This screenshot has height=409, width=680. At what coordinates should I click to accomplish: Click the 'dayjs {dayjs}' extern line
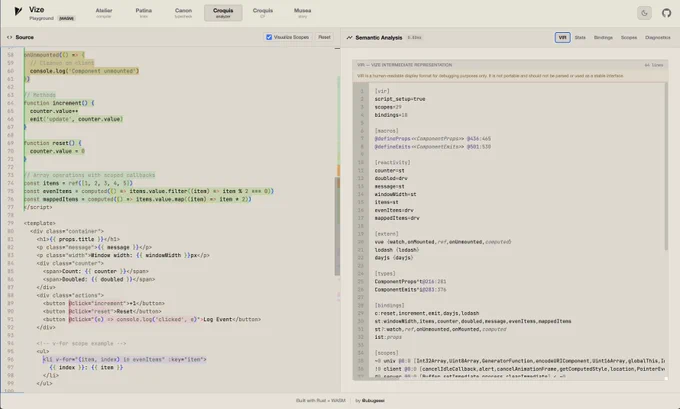(394, 258)
